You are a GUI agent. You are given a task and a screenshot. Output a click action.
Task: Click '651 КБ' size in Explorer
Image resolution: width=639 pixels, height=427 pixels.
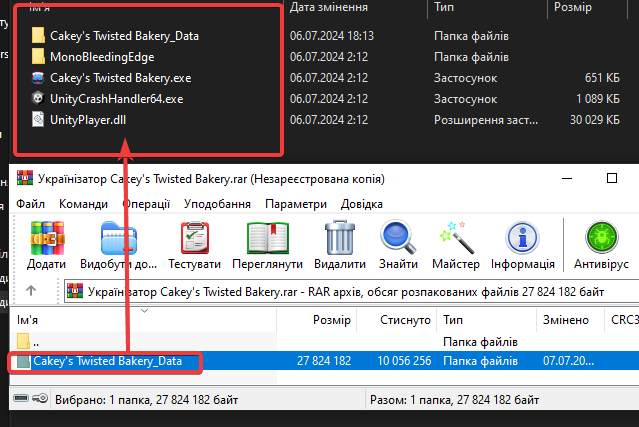[602, 77]
